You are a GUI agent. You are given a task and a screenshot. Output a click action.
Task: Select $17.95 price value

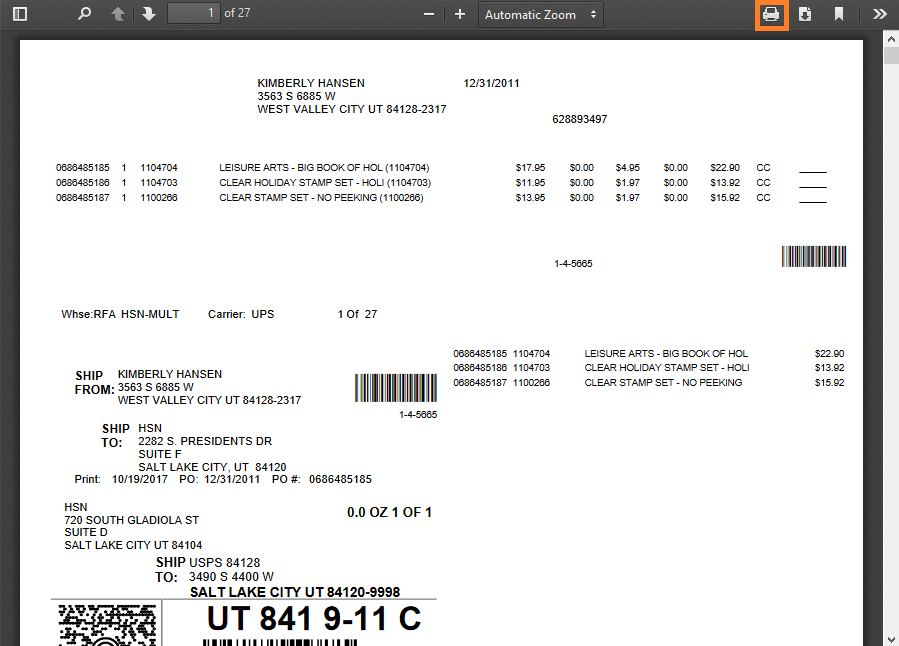530,167
